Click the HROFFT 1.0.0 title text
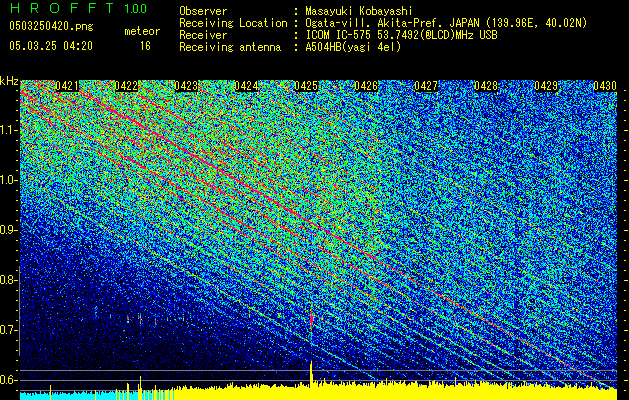 tap(78, 8)
